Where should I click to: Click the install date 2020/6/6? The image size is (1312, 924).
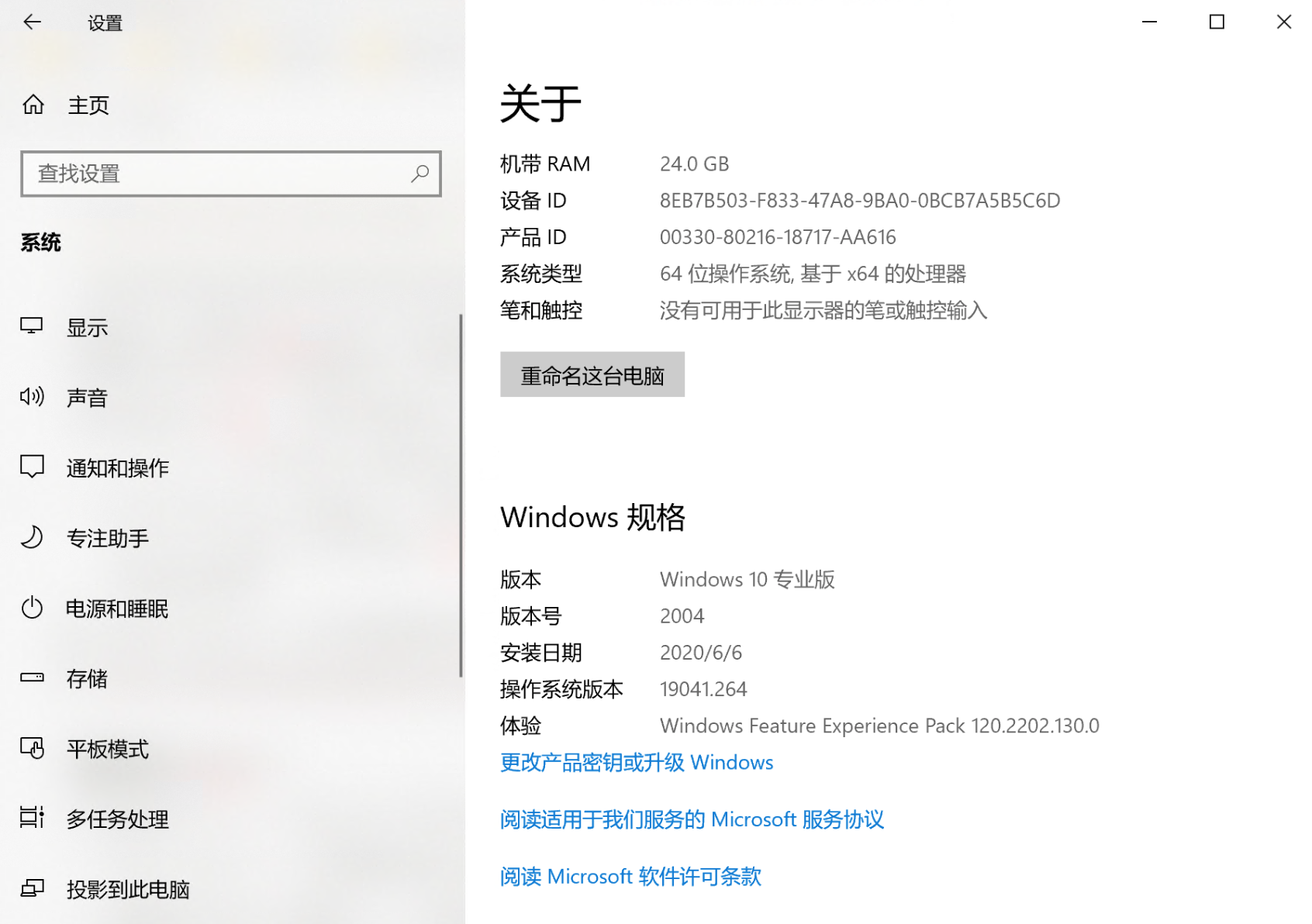tap(701, 653)
